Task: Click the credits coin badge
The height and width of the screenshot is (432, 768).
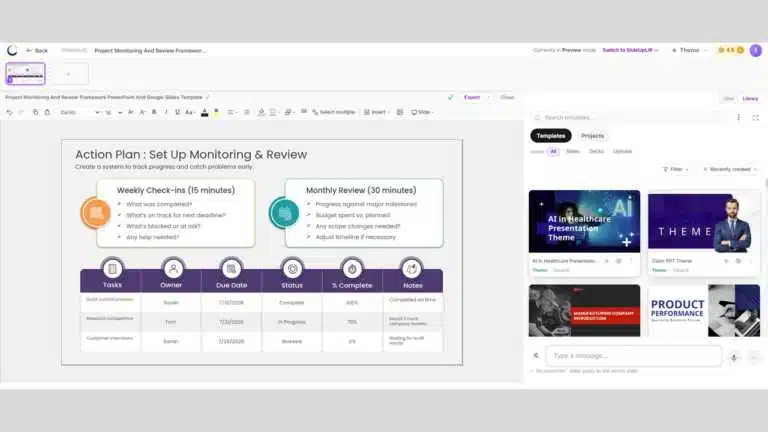Action: tap(730, 50)
